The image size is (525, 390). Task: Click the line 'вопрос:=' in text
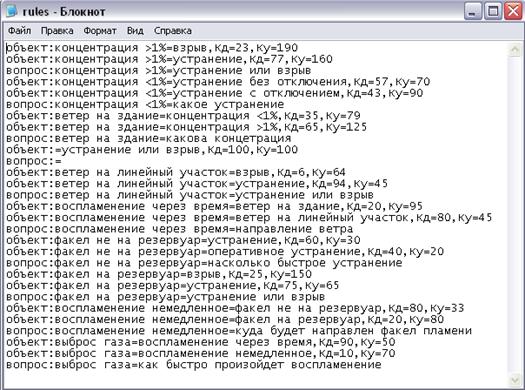[34, 161]
